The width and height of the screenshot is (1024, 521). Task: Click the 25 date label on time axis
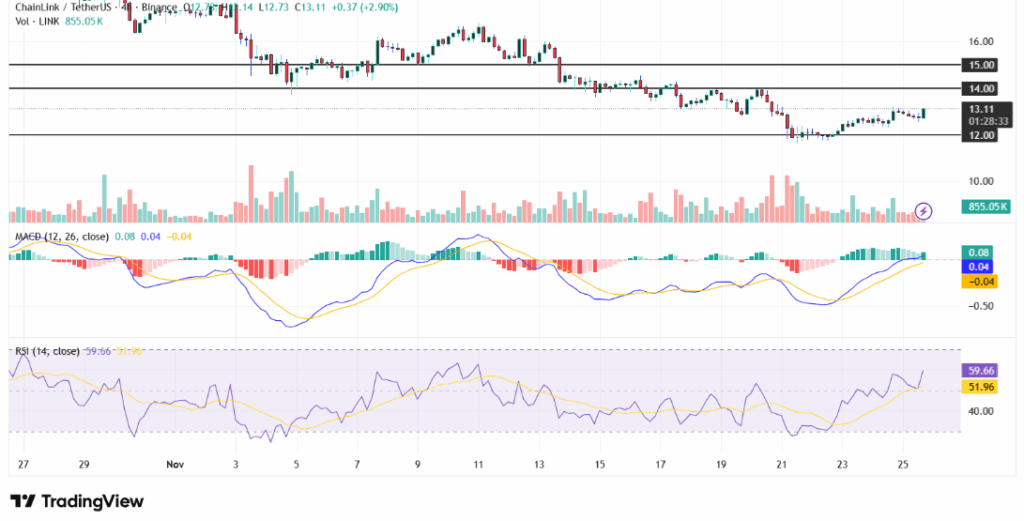tap(905, 465)
